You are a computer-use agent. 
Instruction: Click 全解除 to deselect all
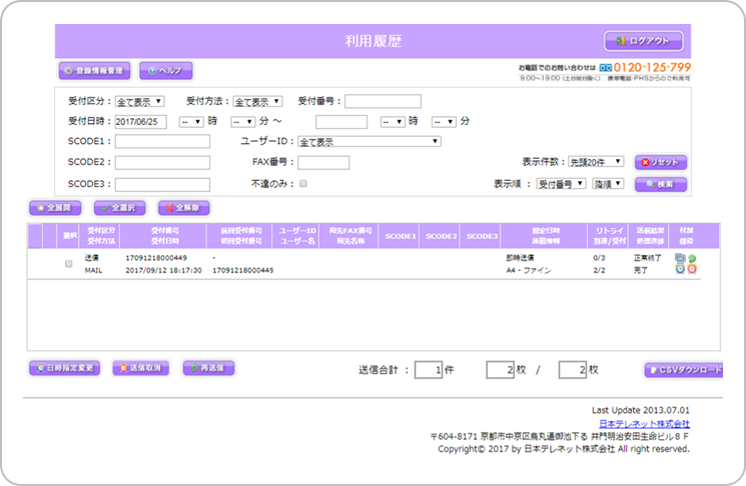[183, 208]
